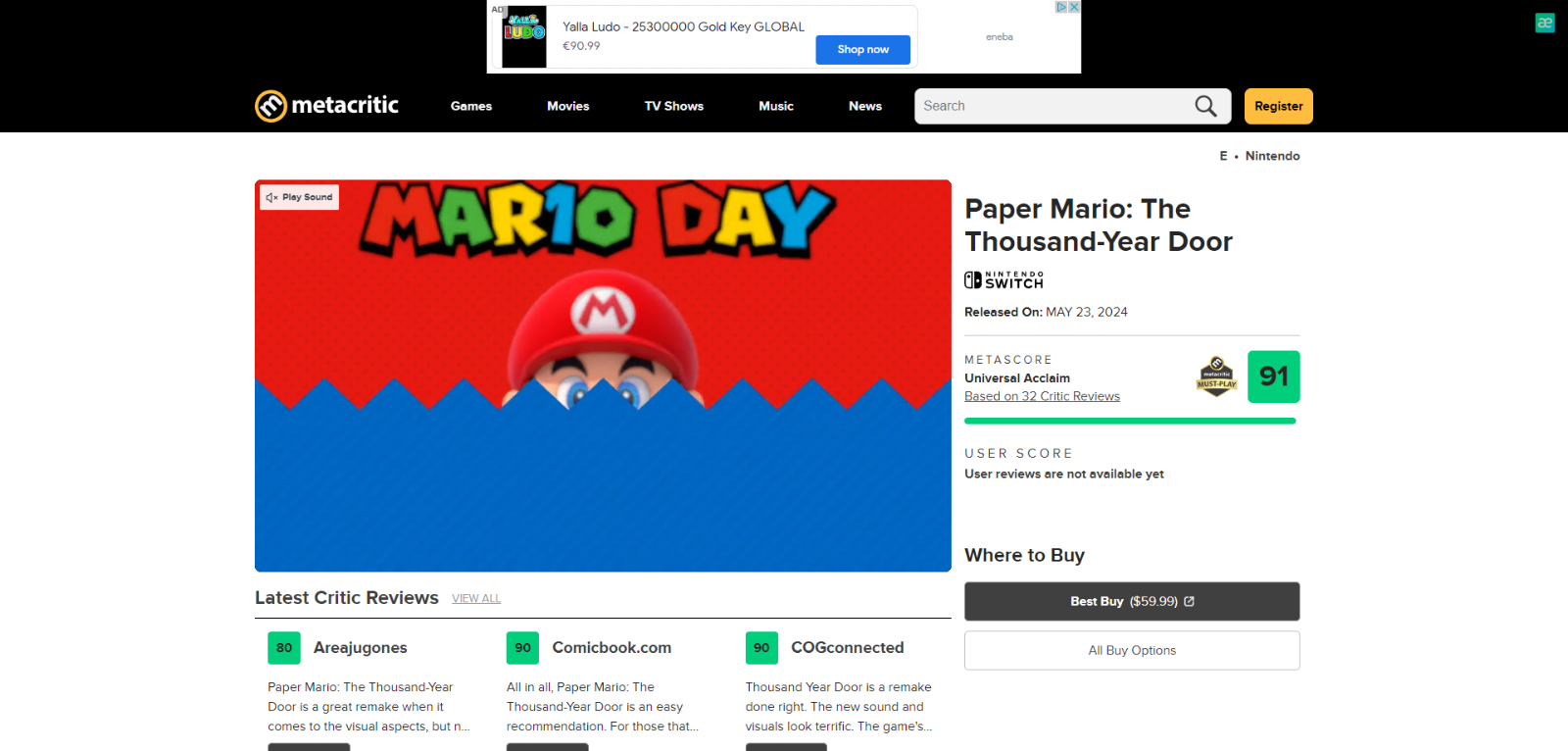Screen dimensions: 1568x751
Task: Click 'User reviews are not available yet'
Action: (x=1064, y=475)
